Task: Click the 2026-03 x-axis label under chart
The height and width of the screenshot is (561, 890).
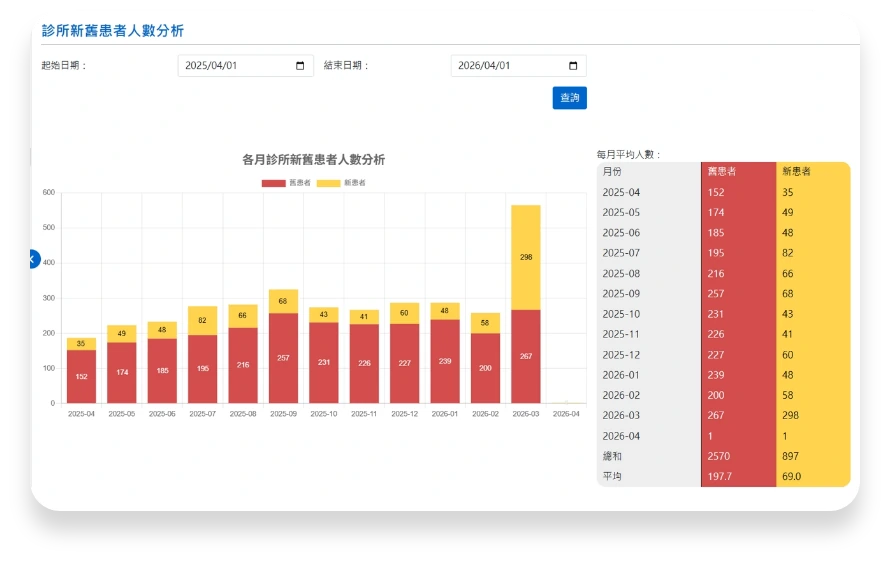Action: (526, 414)
